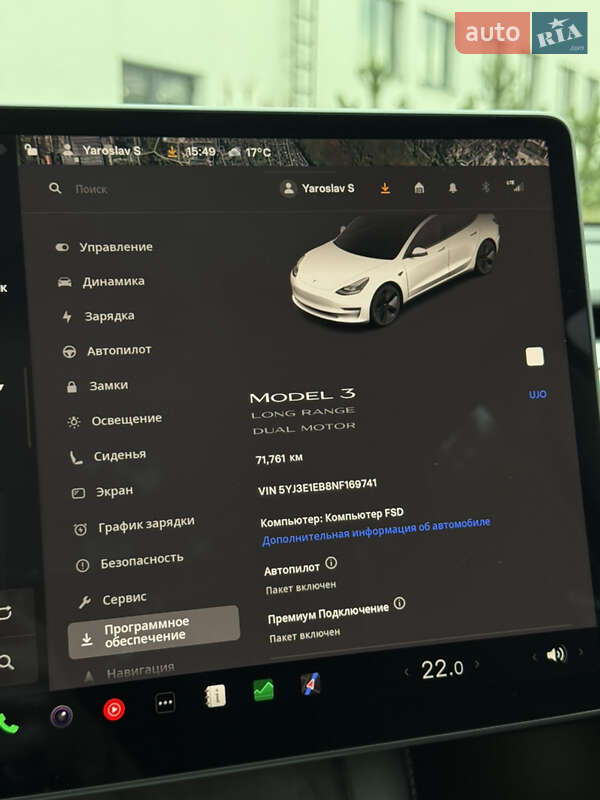Select the white paint color swatch
Viewport: 600px width, 800px height.
(x=534, y=357)
